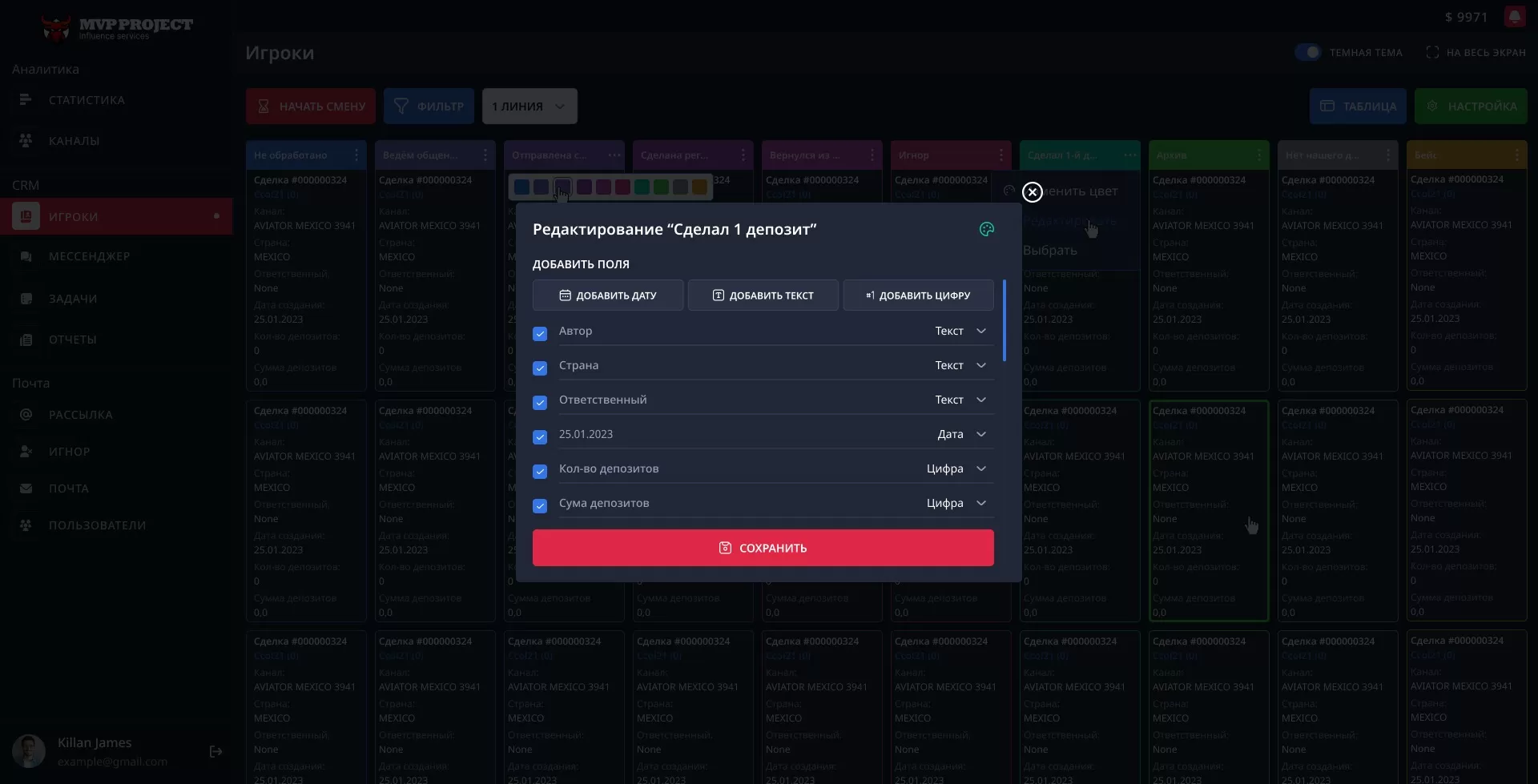Toggle the 'Кол-во депозитов' checkbox
This screenshot has height=784, width=1538.
point(540,471)
